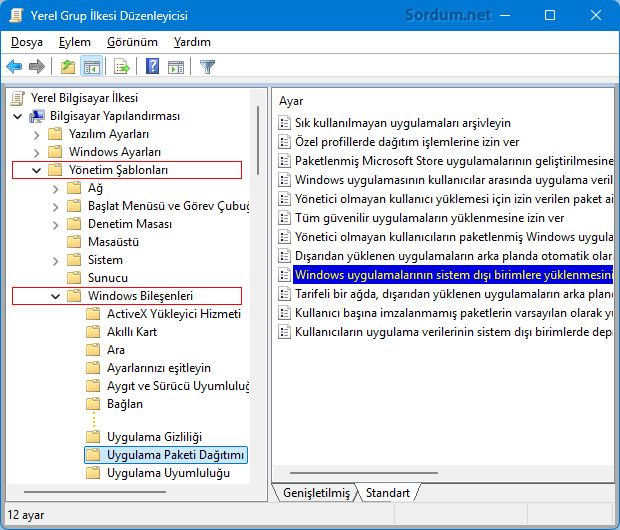This screenshot has width=620, height=530.
Task: Expand the Yazılım Ayarları tree node
Action: click(37, 134)
